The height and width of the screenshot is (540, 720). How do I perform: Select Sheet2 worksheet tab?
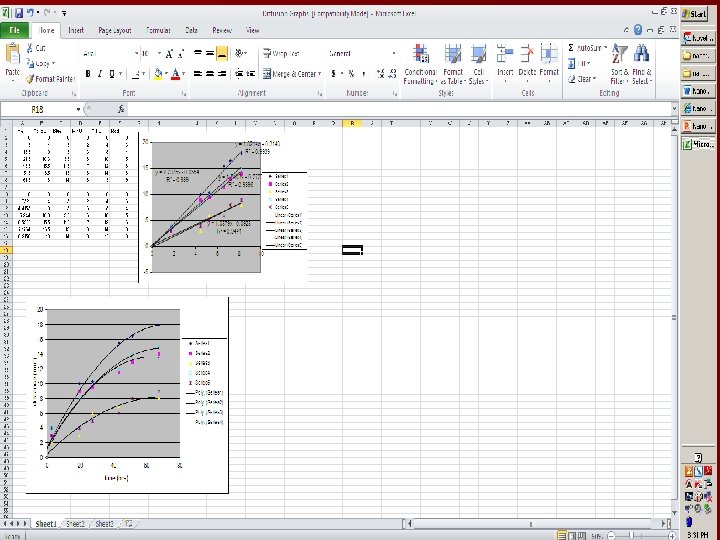coord(75,523)
